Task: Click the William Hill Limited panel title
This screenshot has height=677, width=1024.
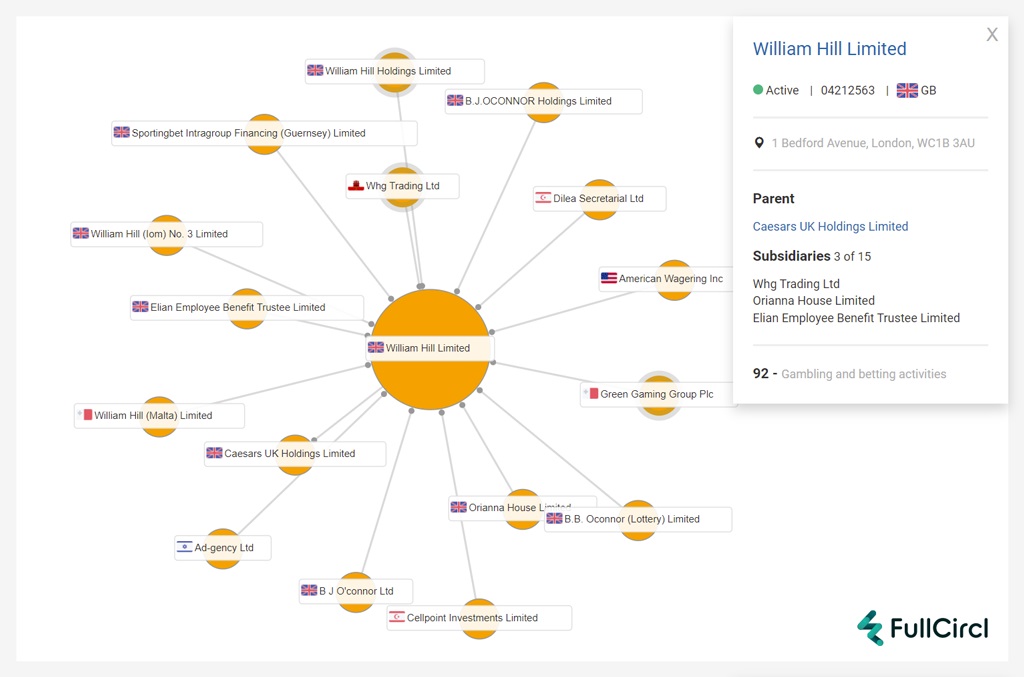Action: click(829, 49)
